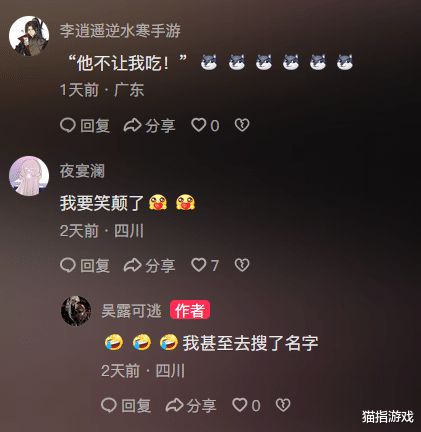Open username link 吴露可逃
This screenshot has width=421, height=432.
[131, 311]
